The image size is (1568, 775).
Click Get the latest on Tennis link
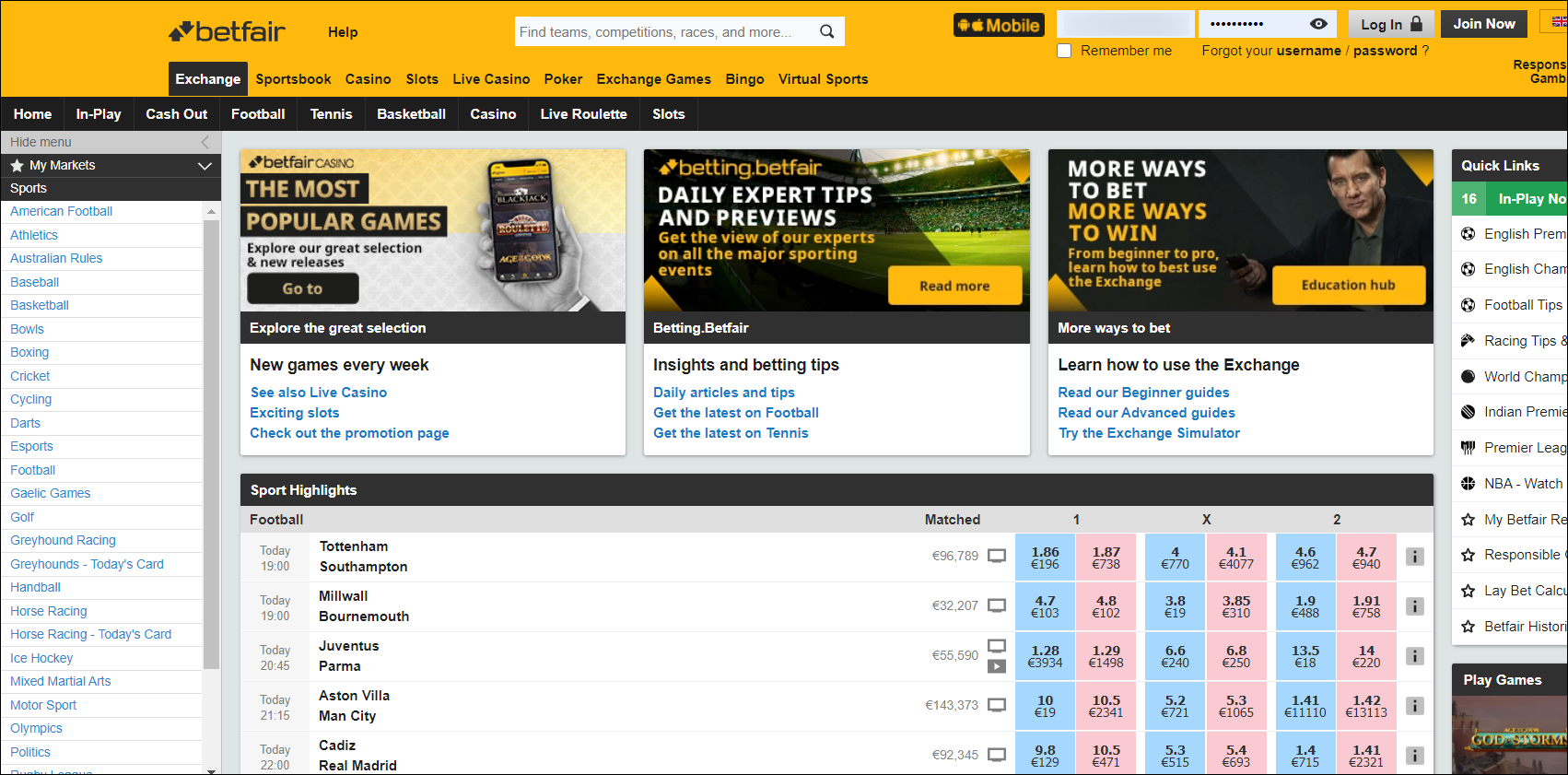[731, 433]
